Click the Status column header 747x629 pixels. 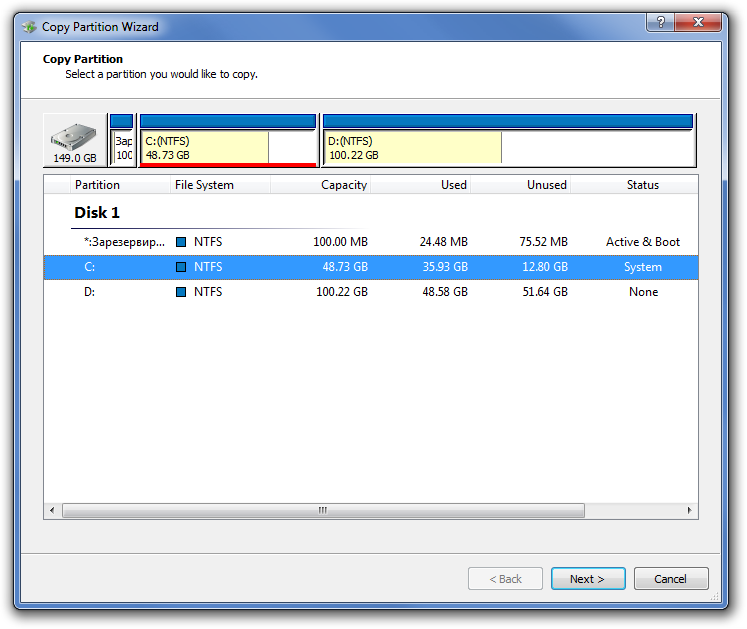pyautogui.click(x=642, y=185)
